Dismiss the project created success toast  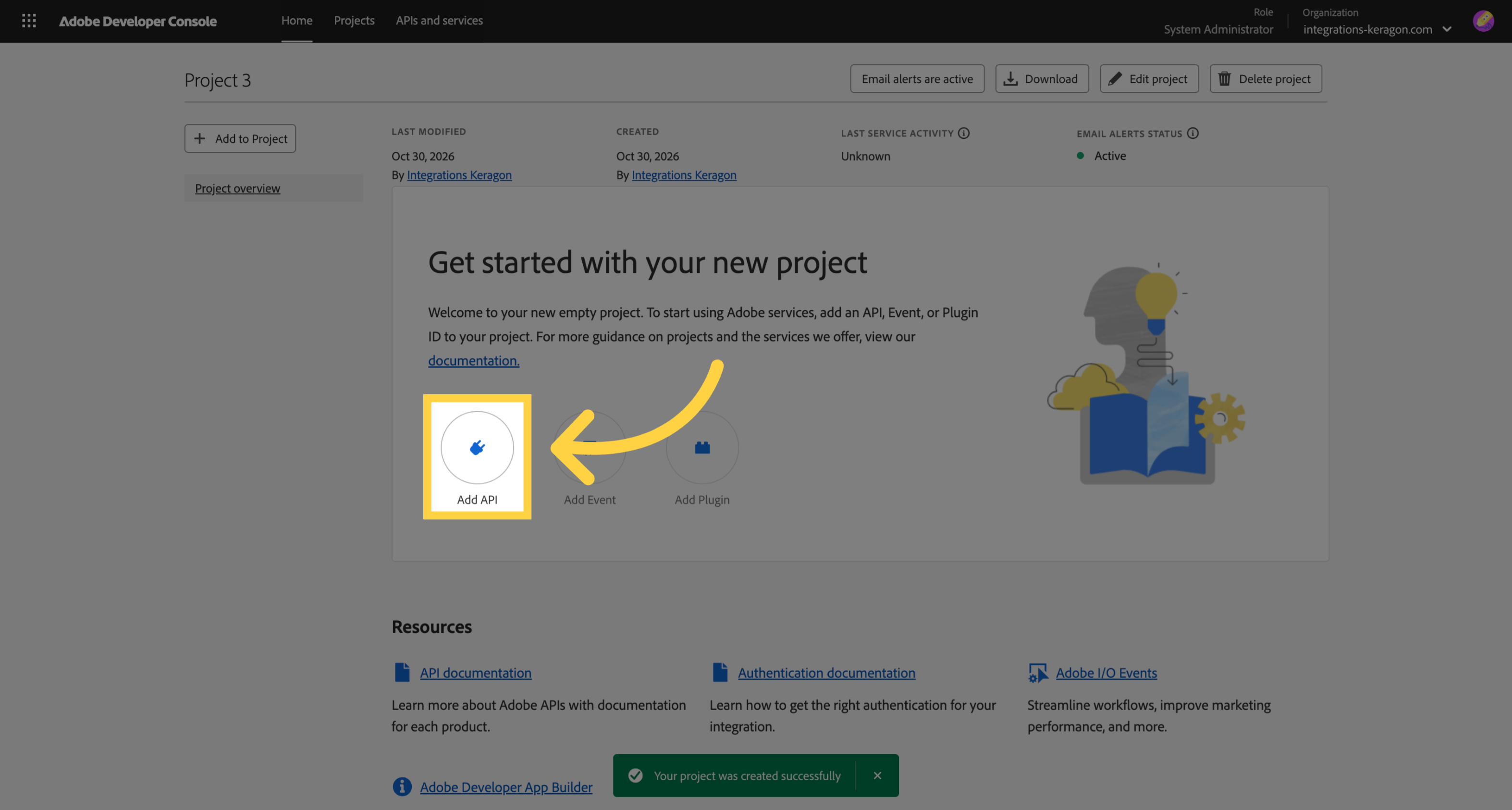(877, 775)
